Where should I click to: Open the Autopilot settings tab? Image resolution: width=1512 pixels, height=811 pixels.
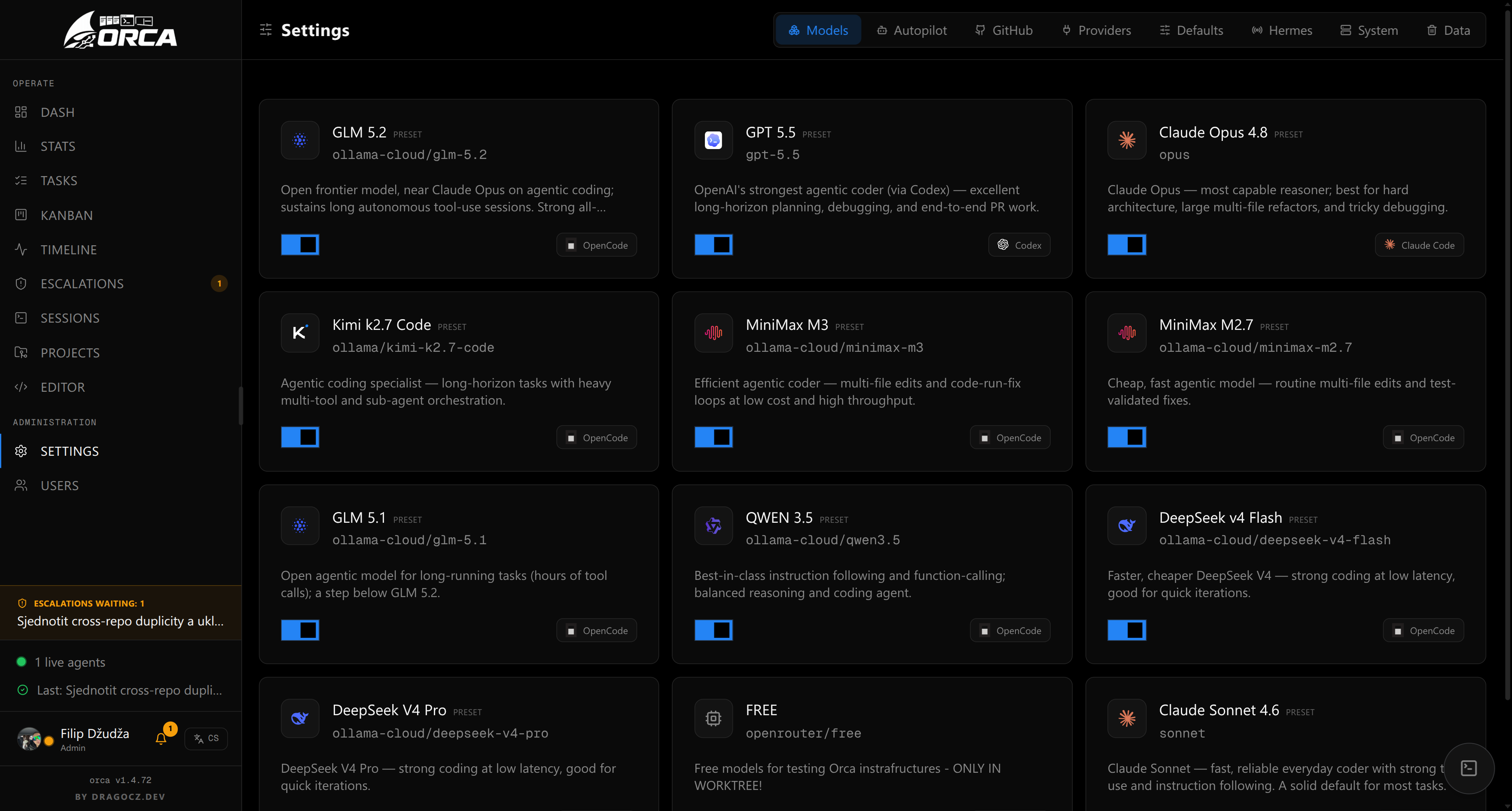tap(911, 30)
